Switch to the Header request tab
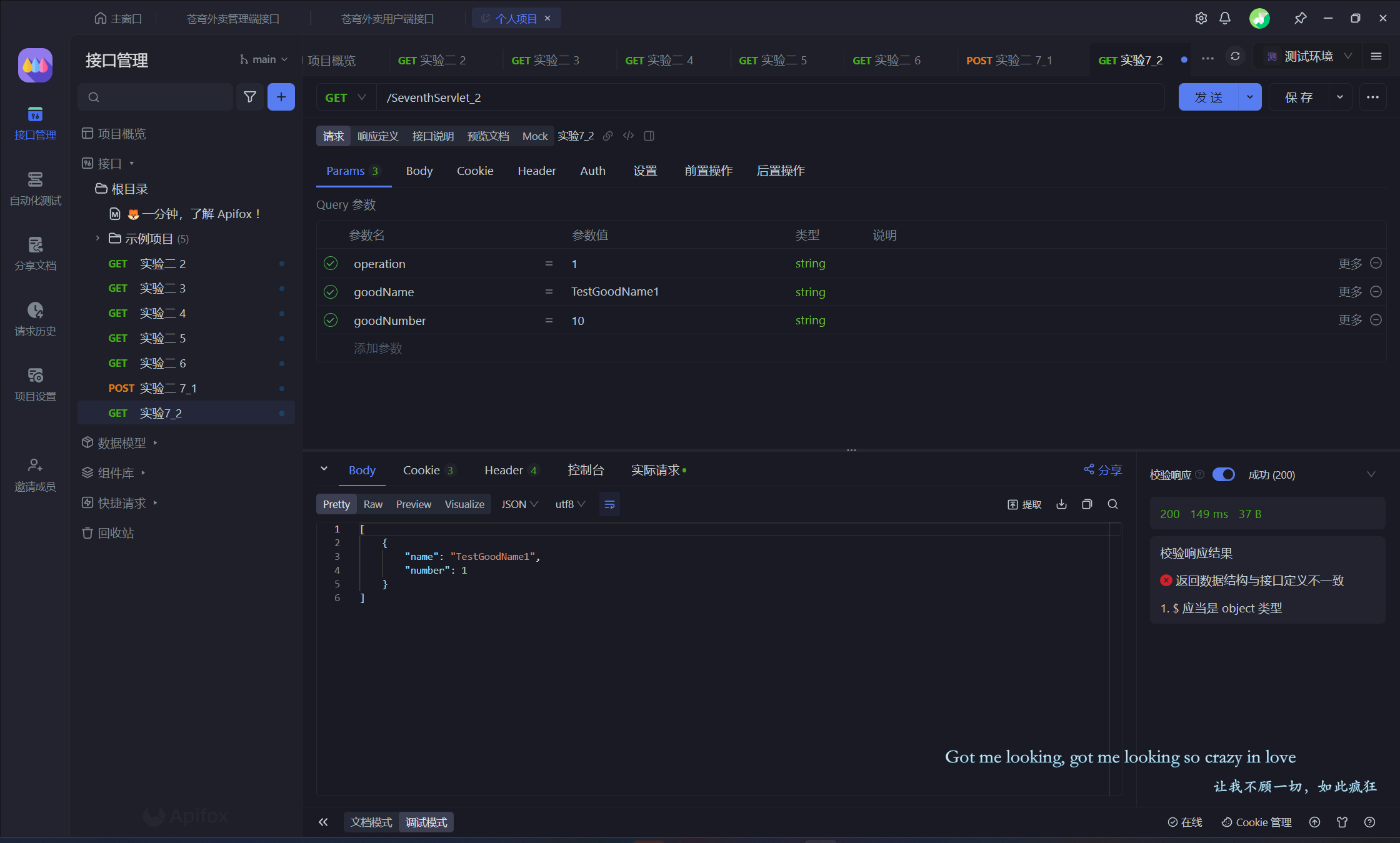This screenshot has width=1400, height=843. 536,171
